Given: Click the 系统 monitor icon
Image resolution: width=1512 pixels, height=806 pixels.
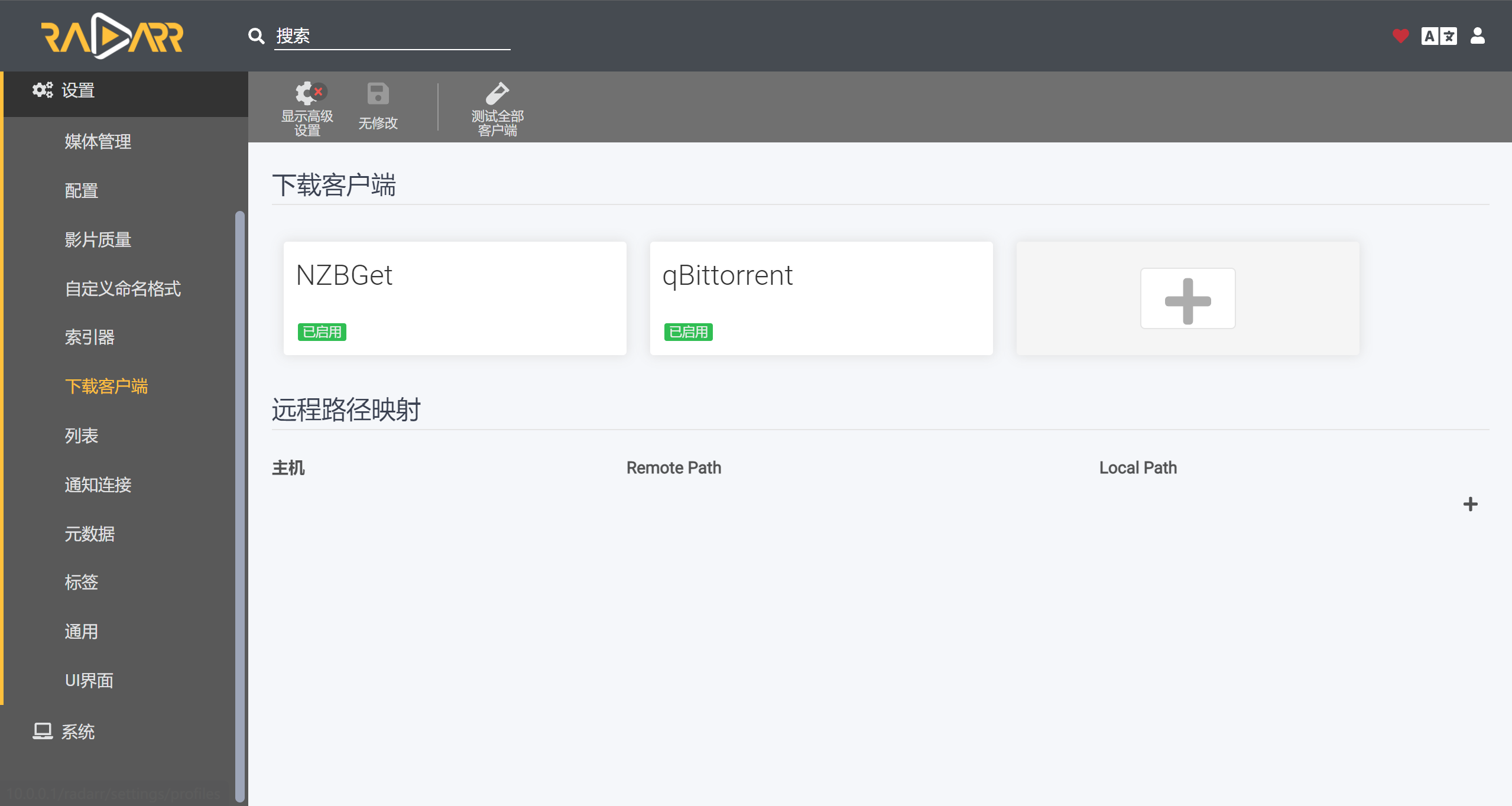Looking at the screenshot, I should [x=41, y=731].
